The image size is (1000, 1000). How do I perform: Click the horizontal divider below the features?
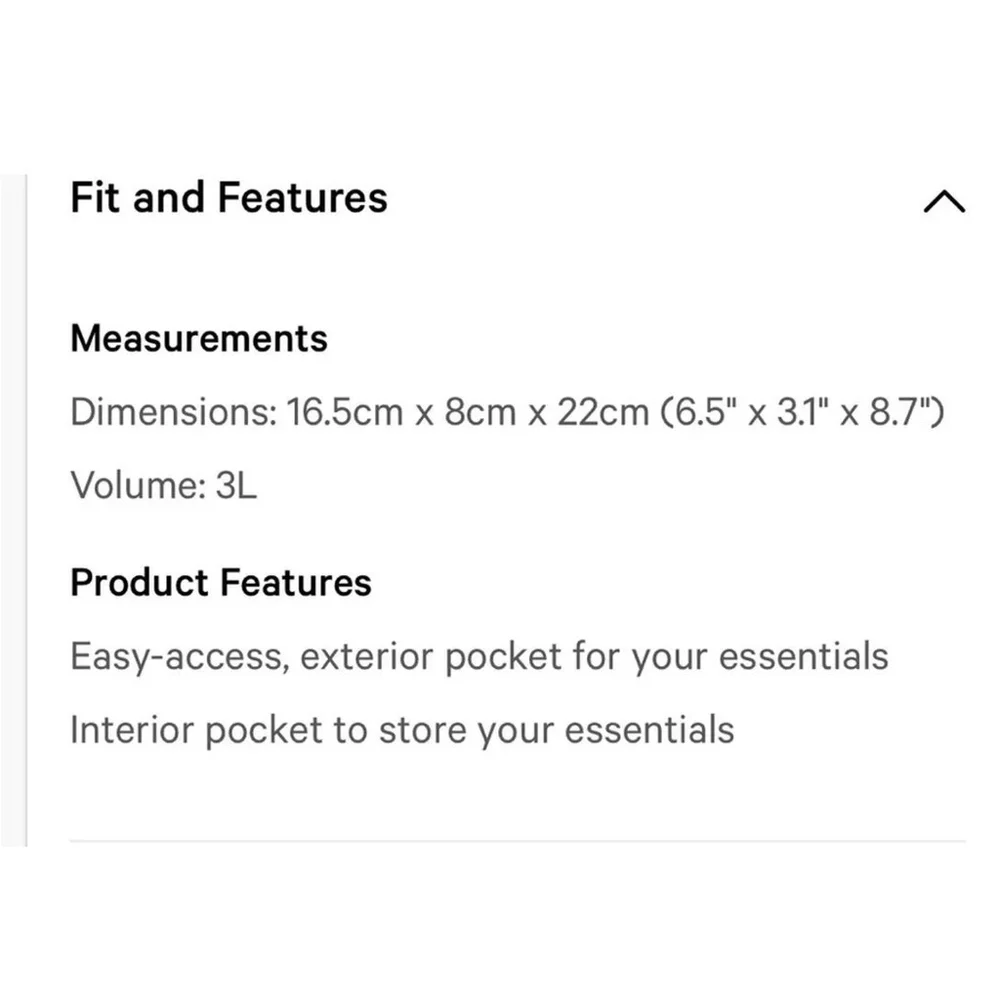tap(517, 841)
